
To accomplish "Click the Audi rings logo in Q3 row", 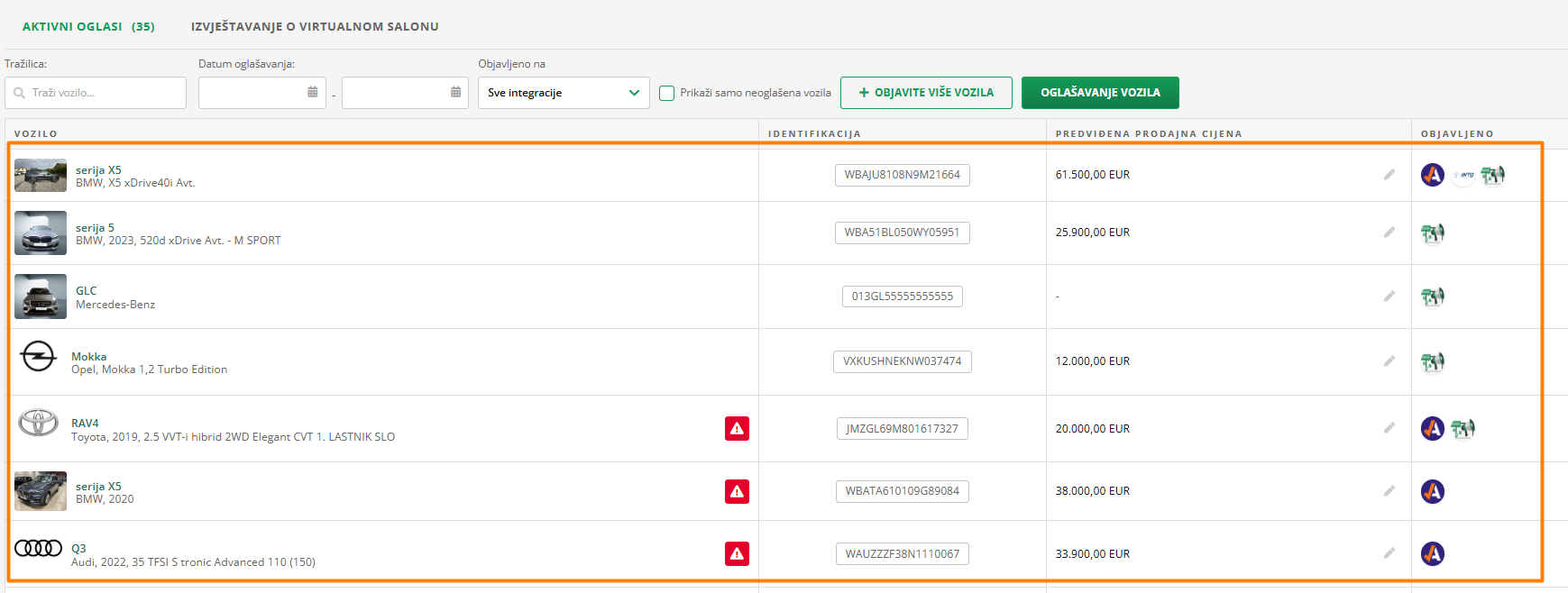I will click(39, 548).
